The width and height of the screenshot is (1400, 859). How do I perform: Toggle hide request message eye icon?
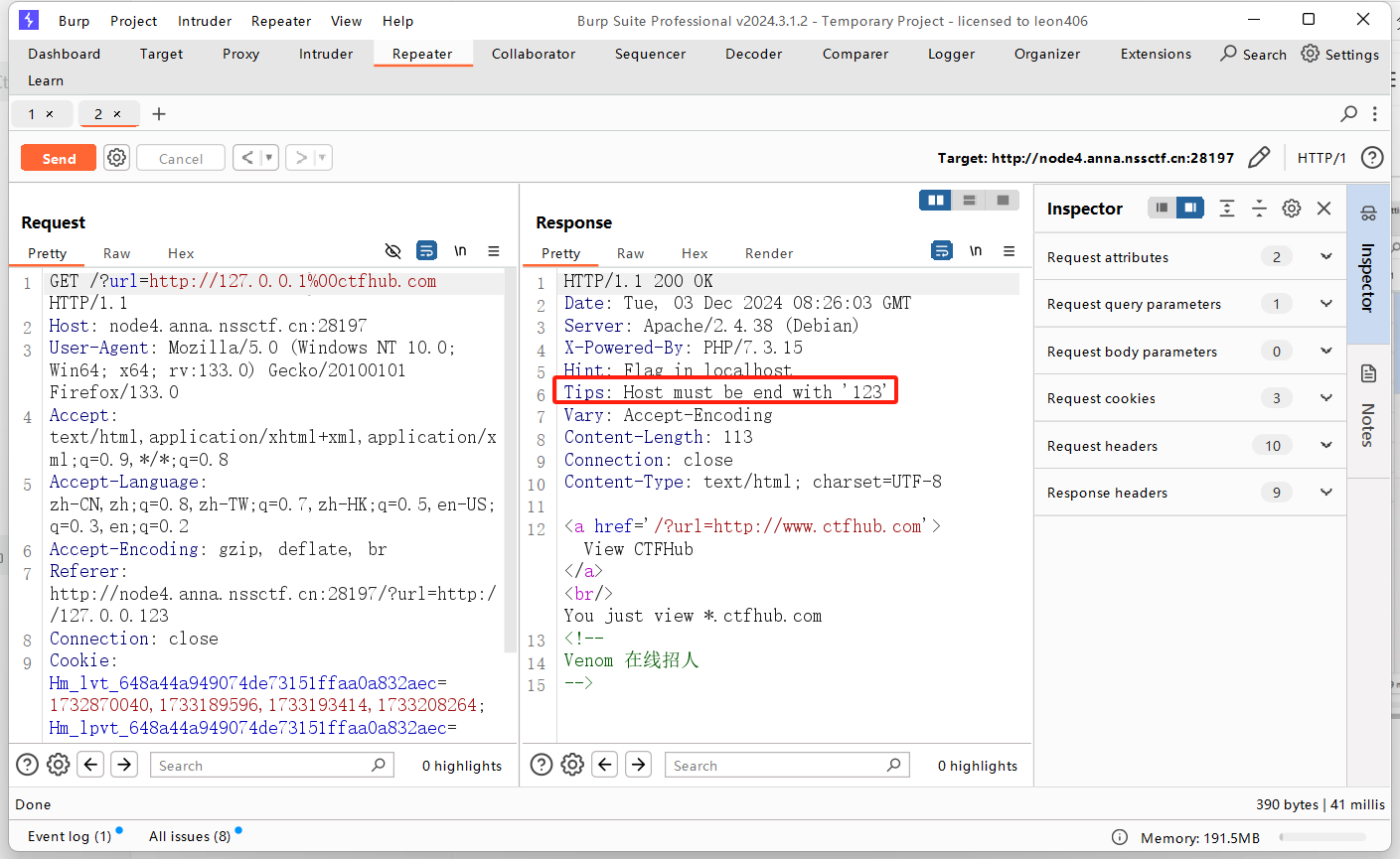(x=393, y=251)
